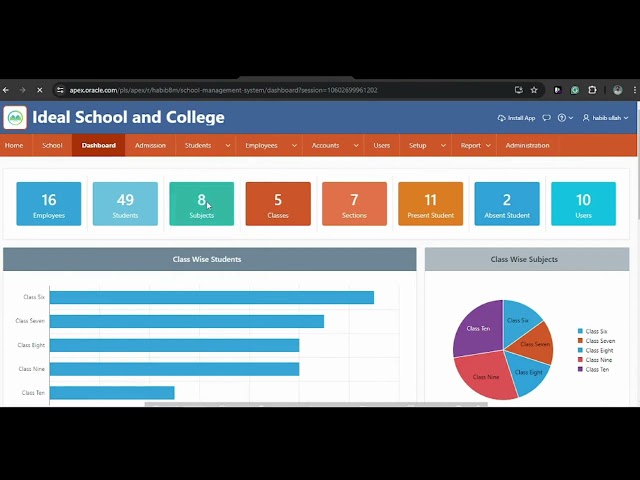The image size is (640, 480).
Task: Click the Ideal School and College title
Action: coord(128,118)
